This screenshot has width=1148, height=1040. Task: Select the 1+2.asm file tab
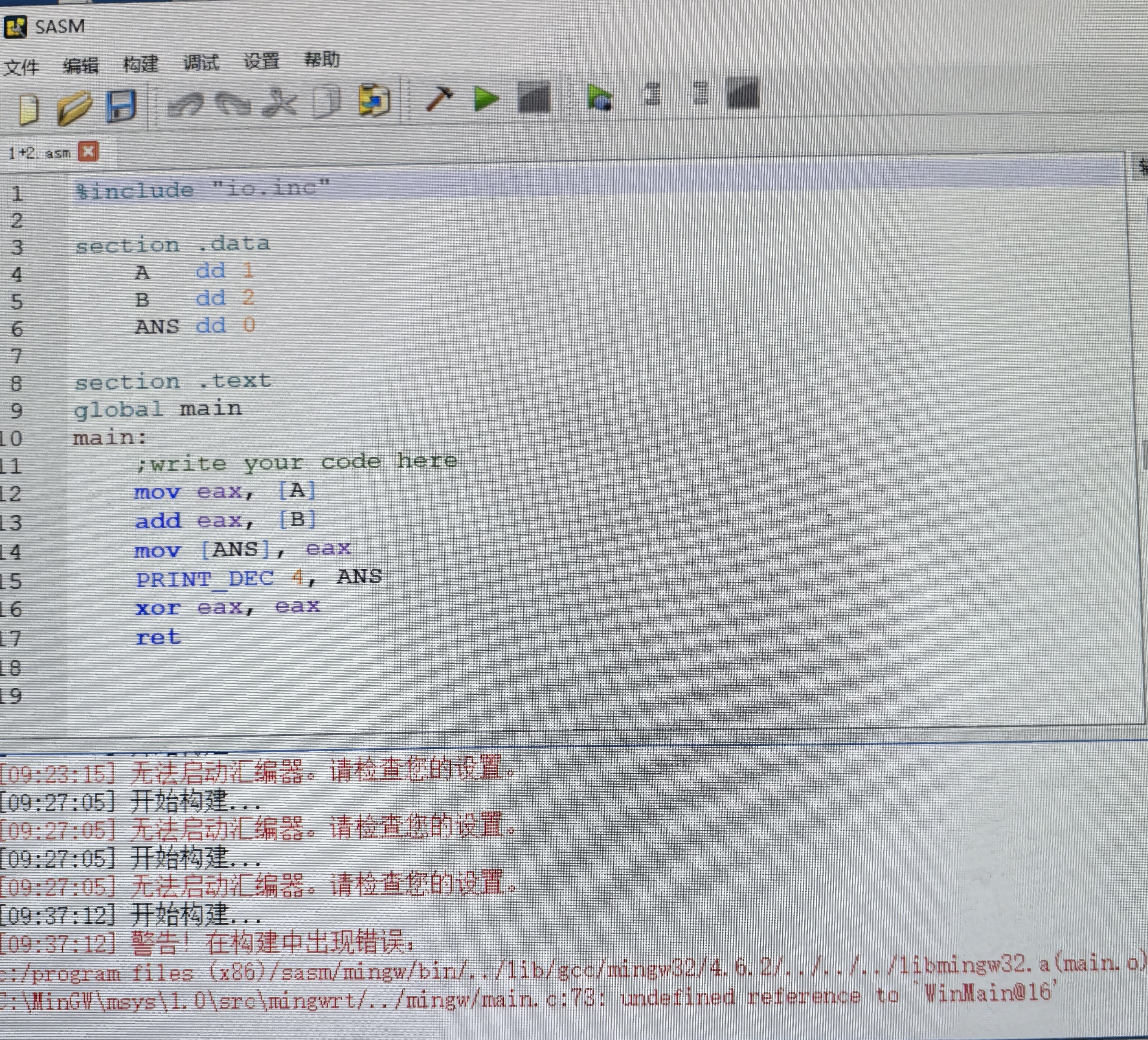coord(39,153)
